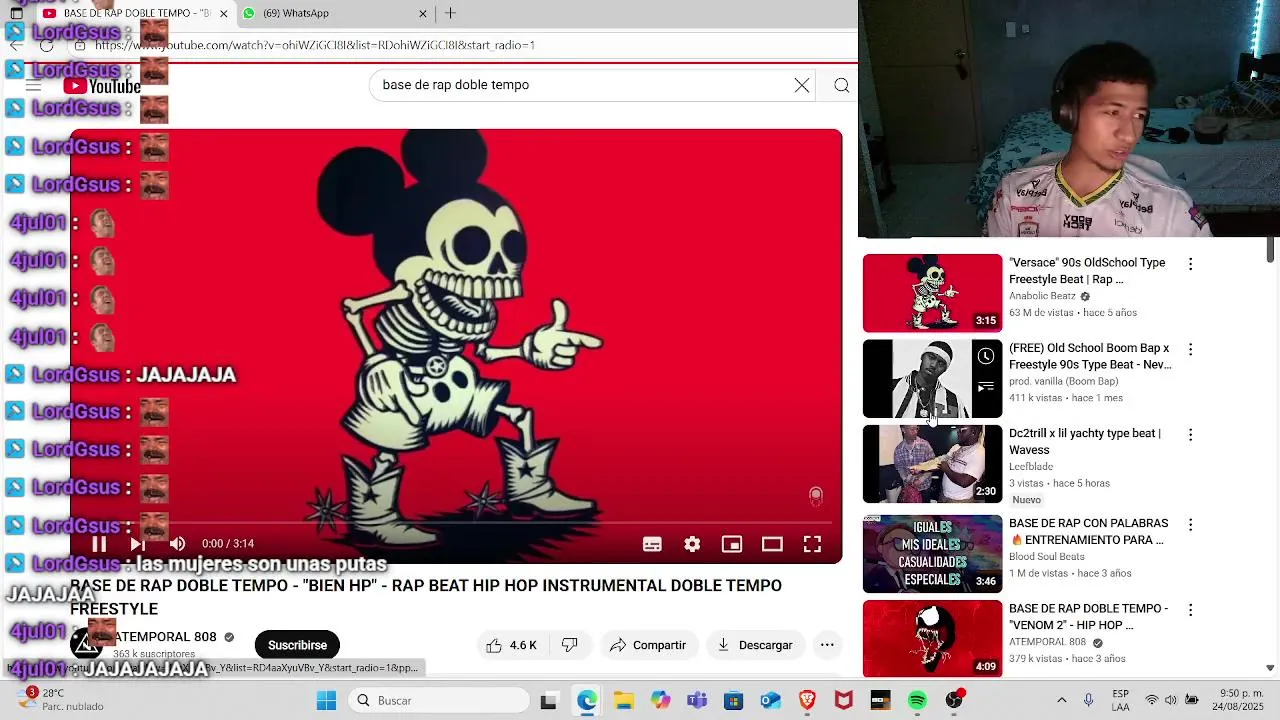Viewport: 1280px width, 720px height.
Task: Toggle theater mode on the player
Action: [772, 544]
